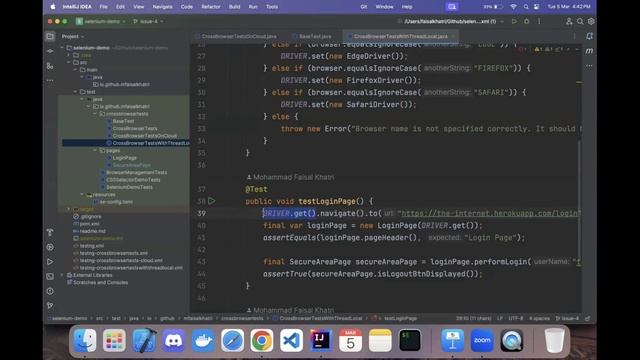
Task: Open the Git tool window icon
Action: point(50,305)
